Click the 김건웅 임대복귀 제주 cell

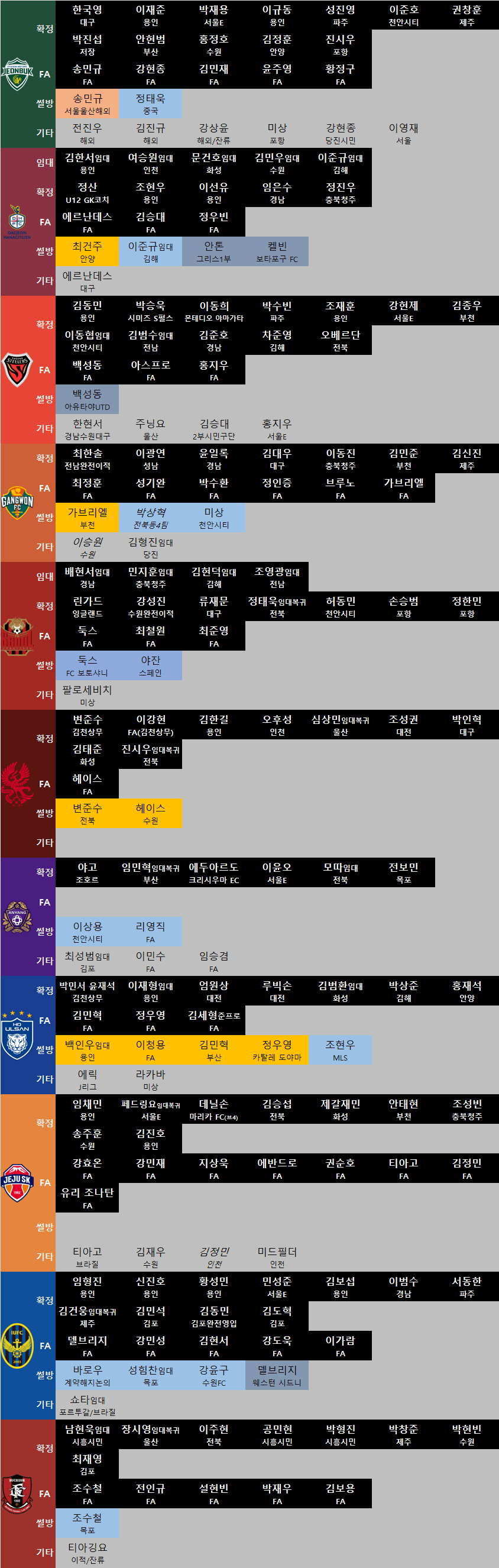(x=87, y=1317)
